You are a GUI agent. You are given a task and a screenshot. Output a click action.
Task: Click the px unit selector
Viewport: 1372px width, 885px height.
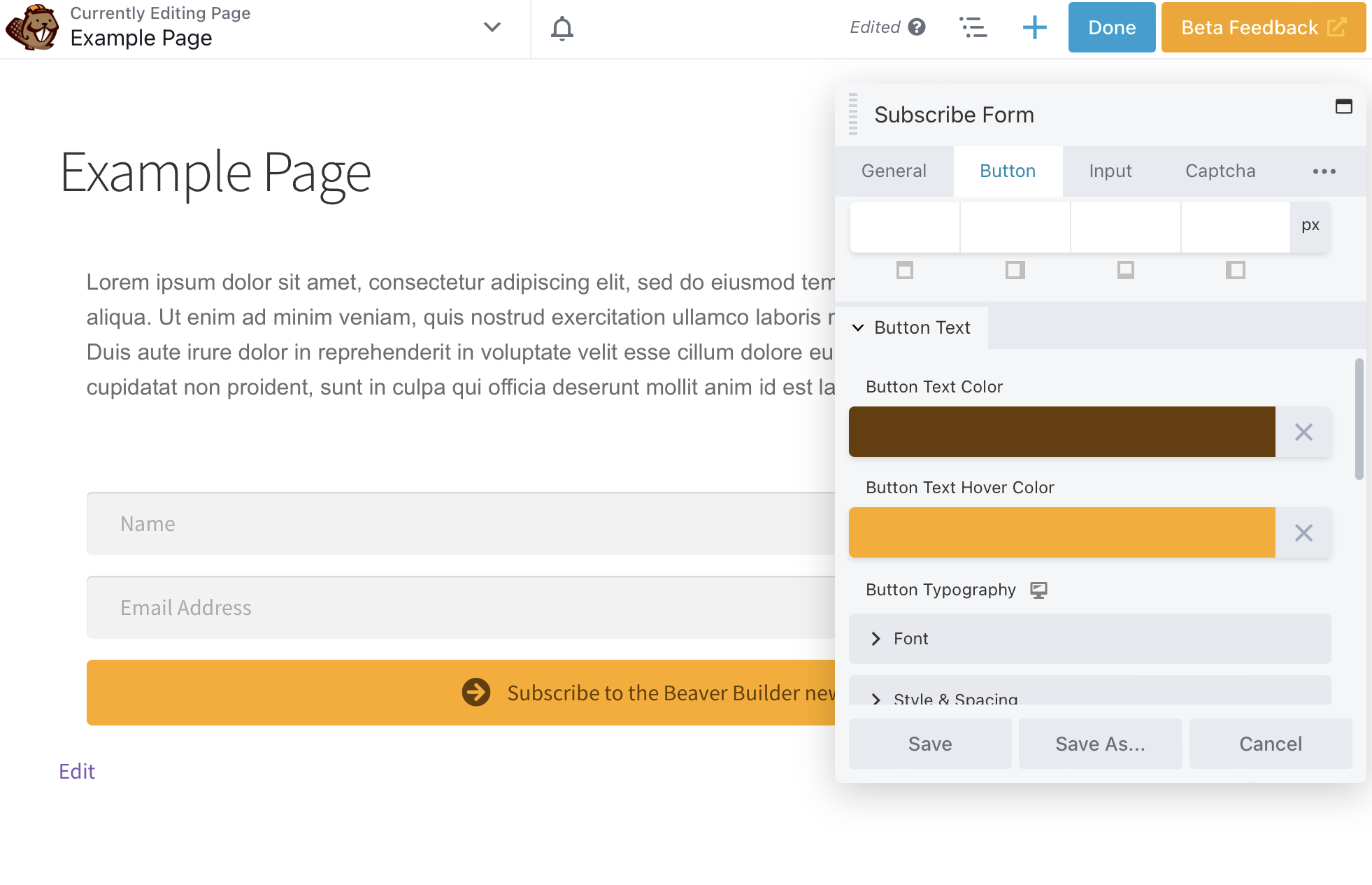pyautogui.click(x=1310, y=226)
